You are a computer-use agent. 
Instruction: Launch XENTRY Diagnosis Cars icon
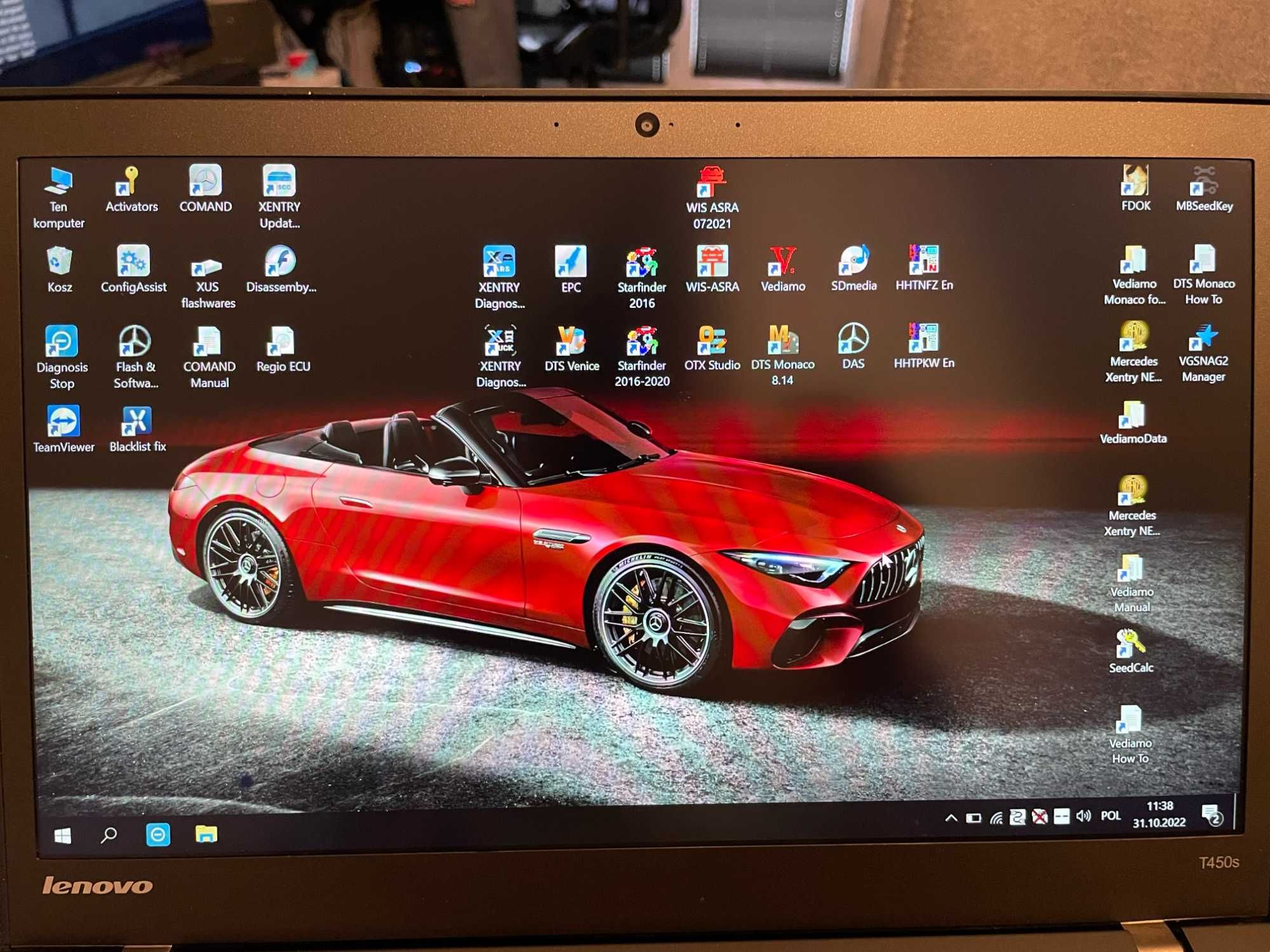[500, 277]
